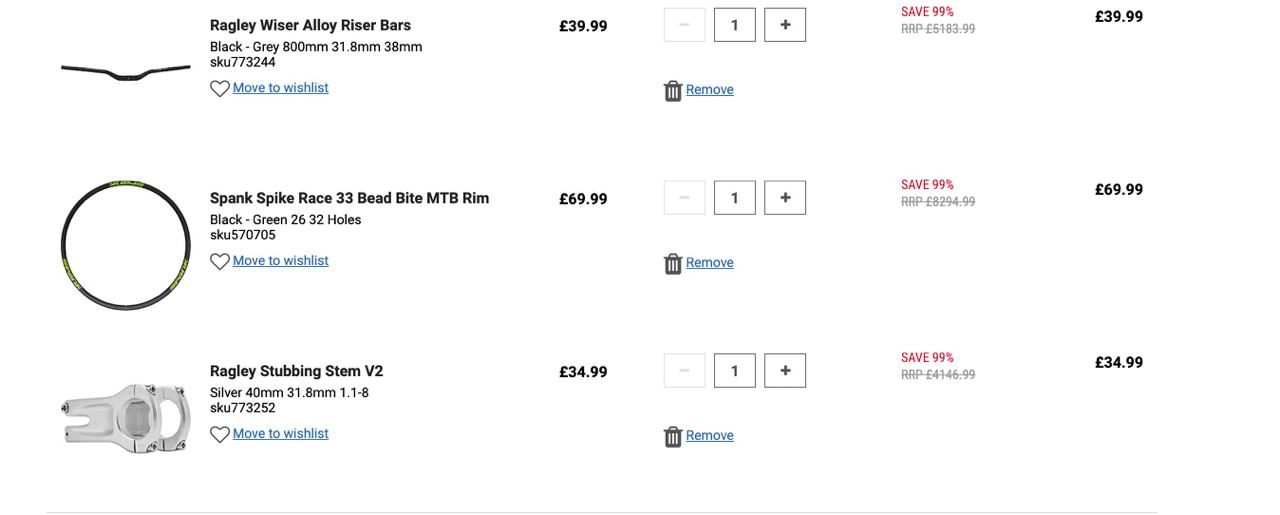
Task: Open Ragley Stubbing Stem V2 product title
Action: [x=296, y=371]
